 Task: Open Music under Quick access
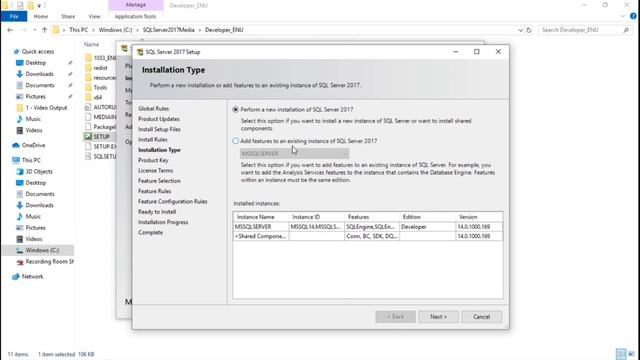33,119
